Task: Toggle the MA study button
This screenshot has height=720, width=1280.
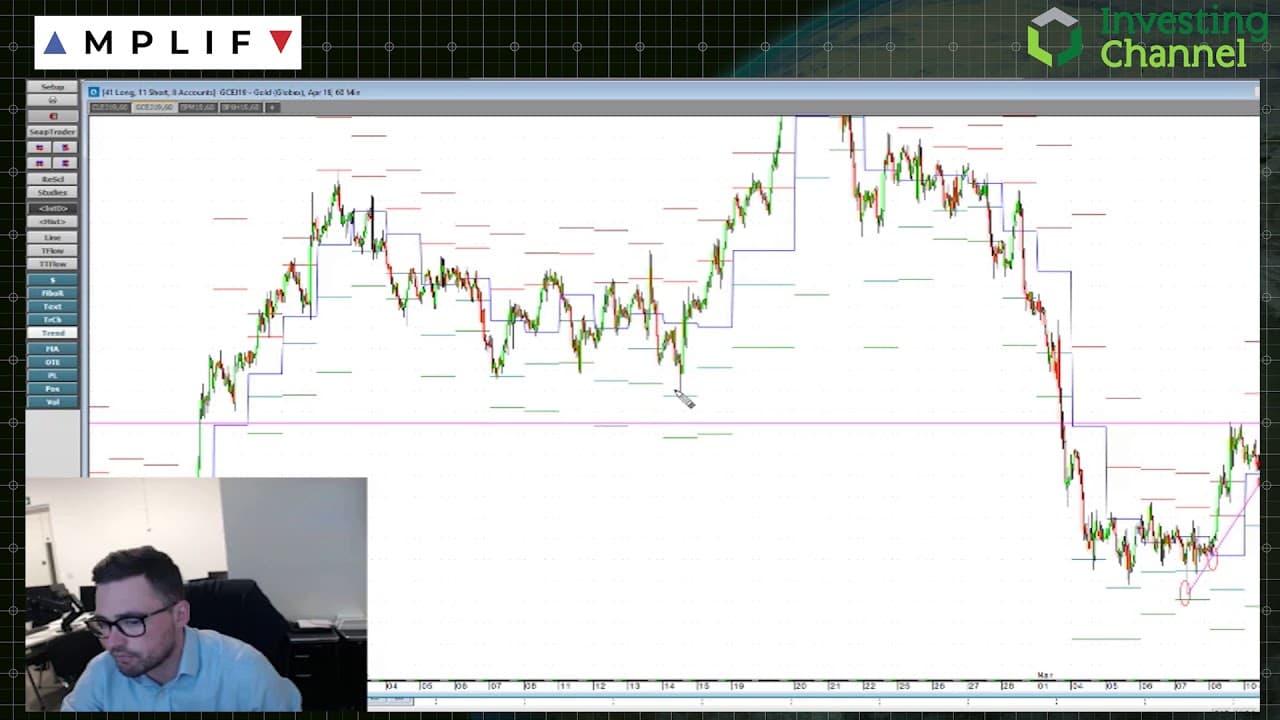Action: coord(52,348)
